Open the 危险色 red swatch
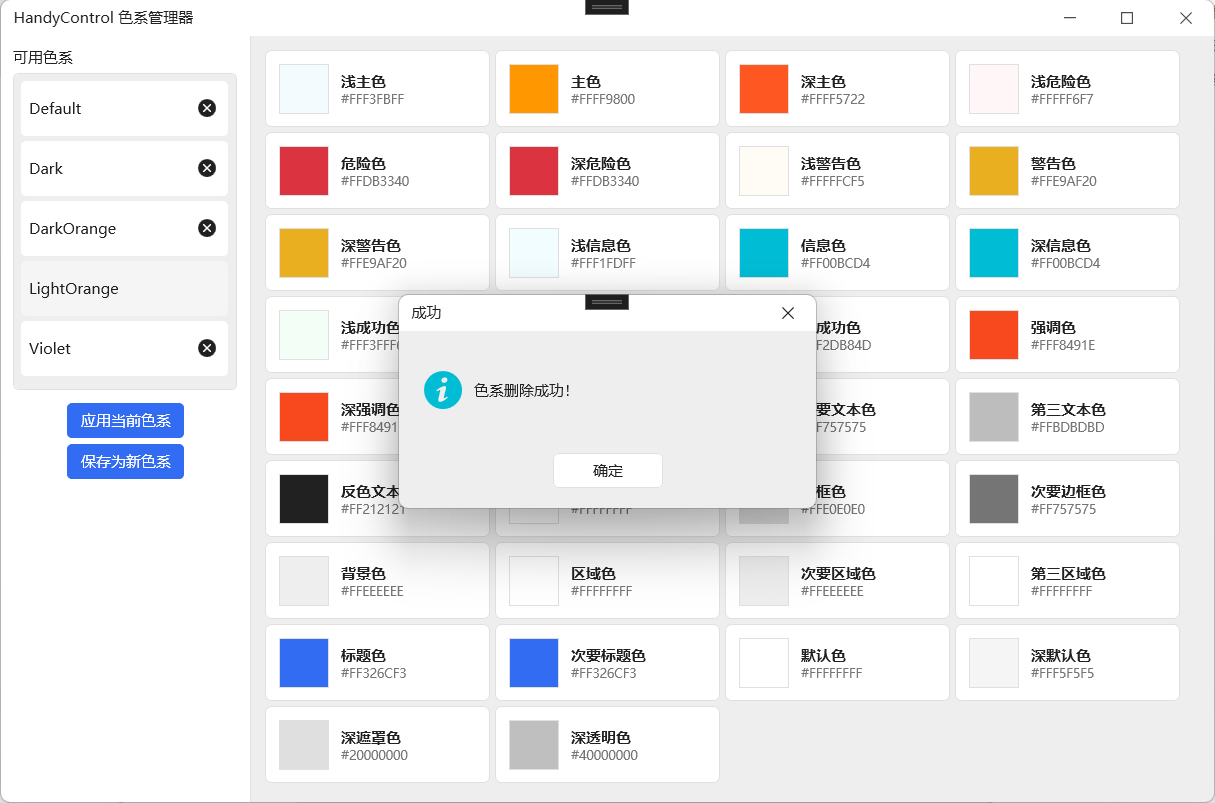Screen dimensions: 1215x803 click(304, 171)
